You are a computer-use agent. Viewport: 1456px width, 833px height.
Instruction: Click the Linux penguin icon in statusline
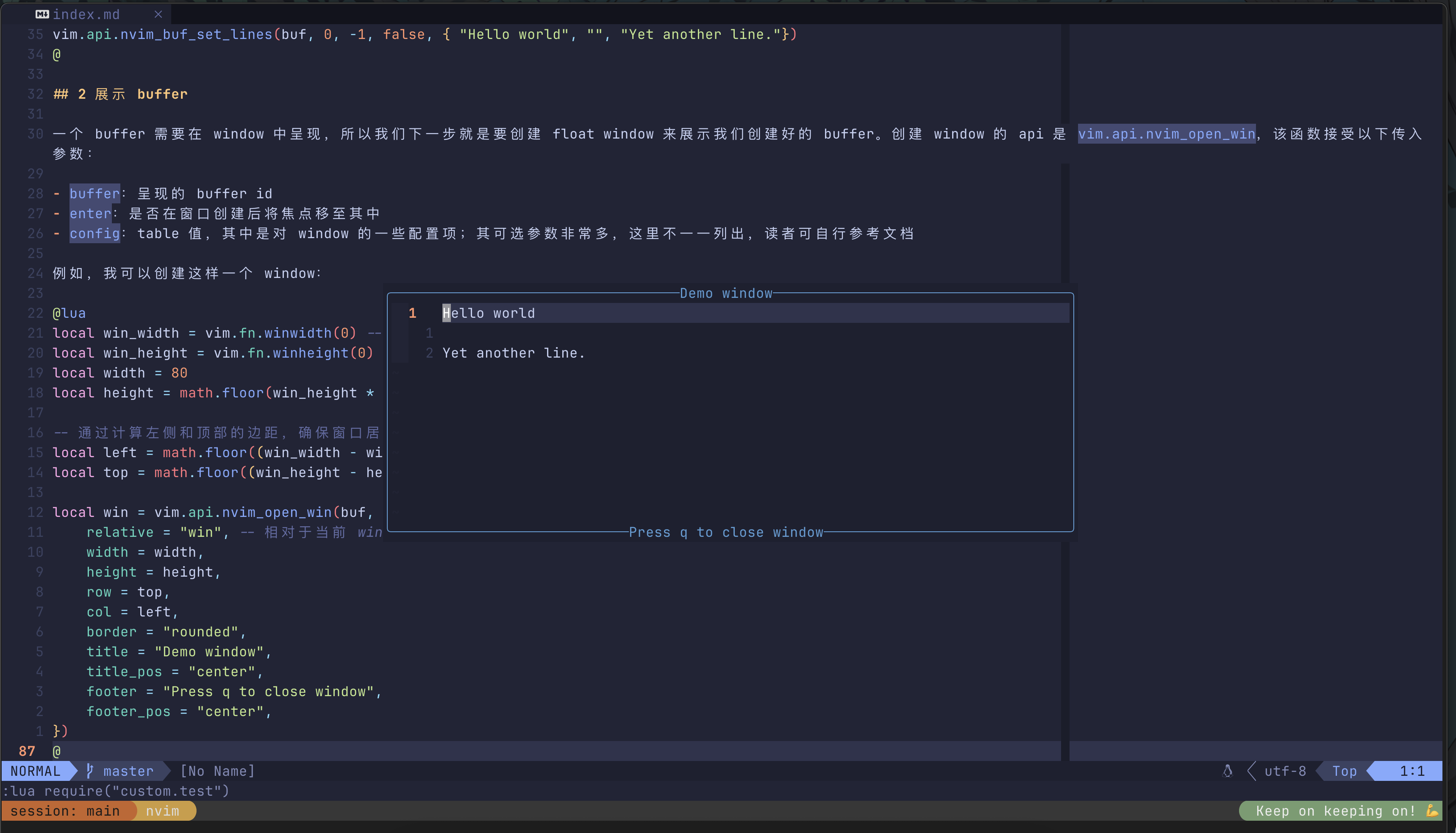click(1227, 771)
